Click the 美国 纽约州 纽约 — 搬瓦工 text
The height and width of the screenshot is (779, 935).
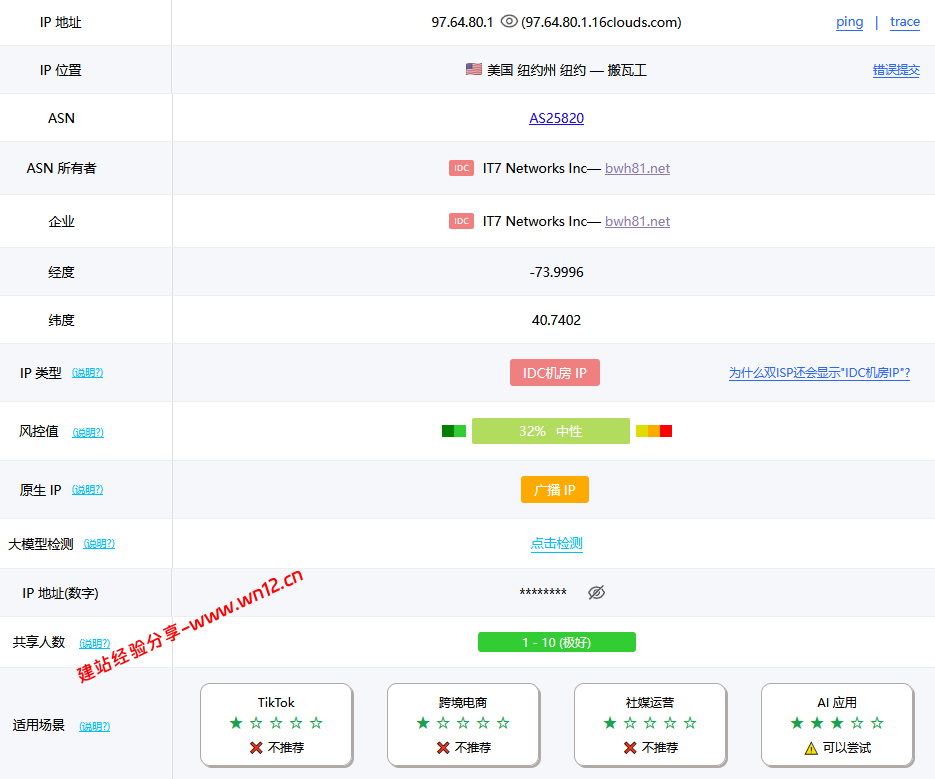[x=566, y=70]
